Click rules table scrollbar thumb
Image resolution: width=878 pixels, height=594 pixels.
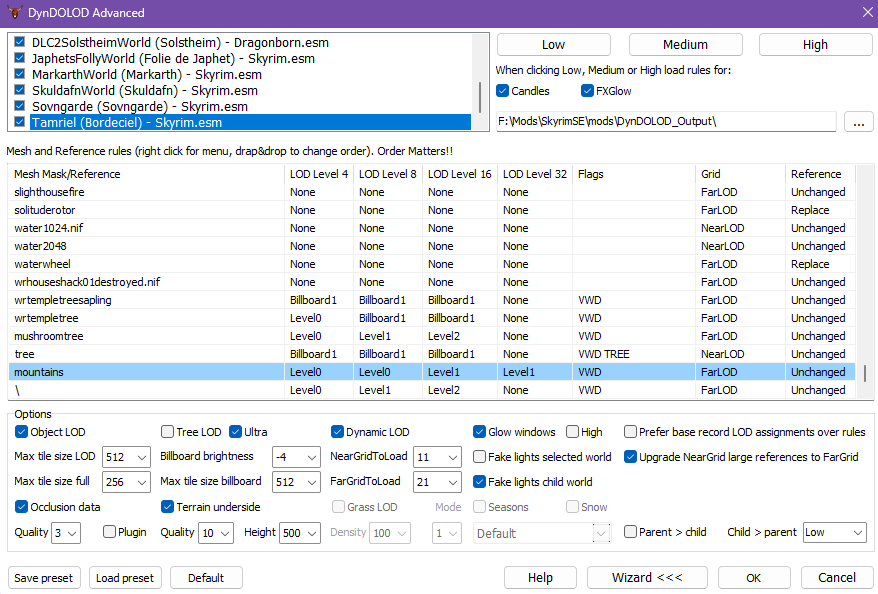(x=865, y=373)
